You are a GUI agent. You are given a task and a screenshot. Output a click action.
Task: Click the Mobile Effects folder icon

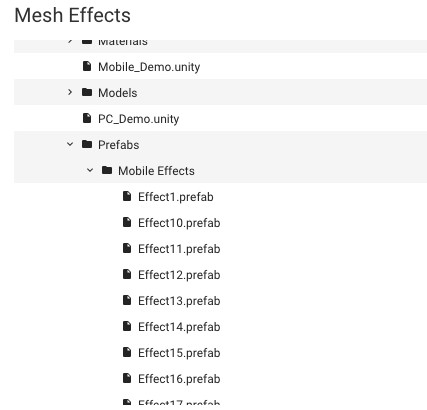pos(107,170)
